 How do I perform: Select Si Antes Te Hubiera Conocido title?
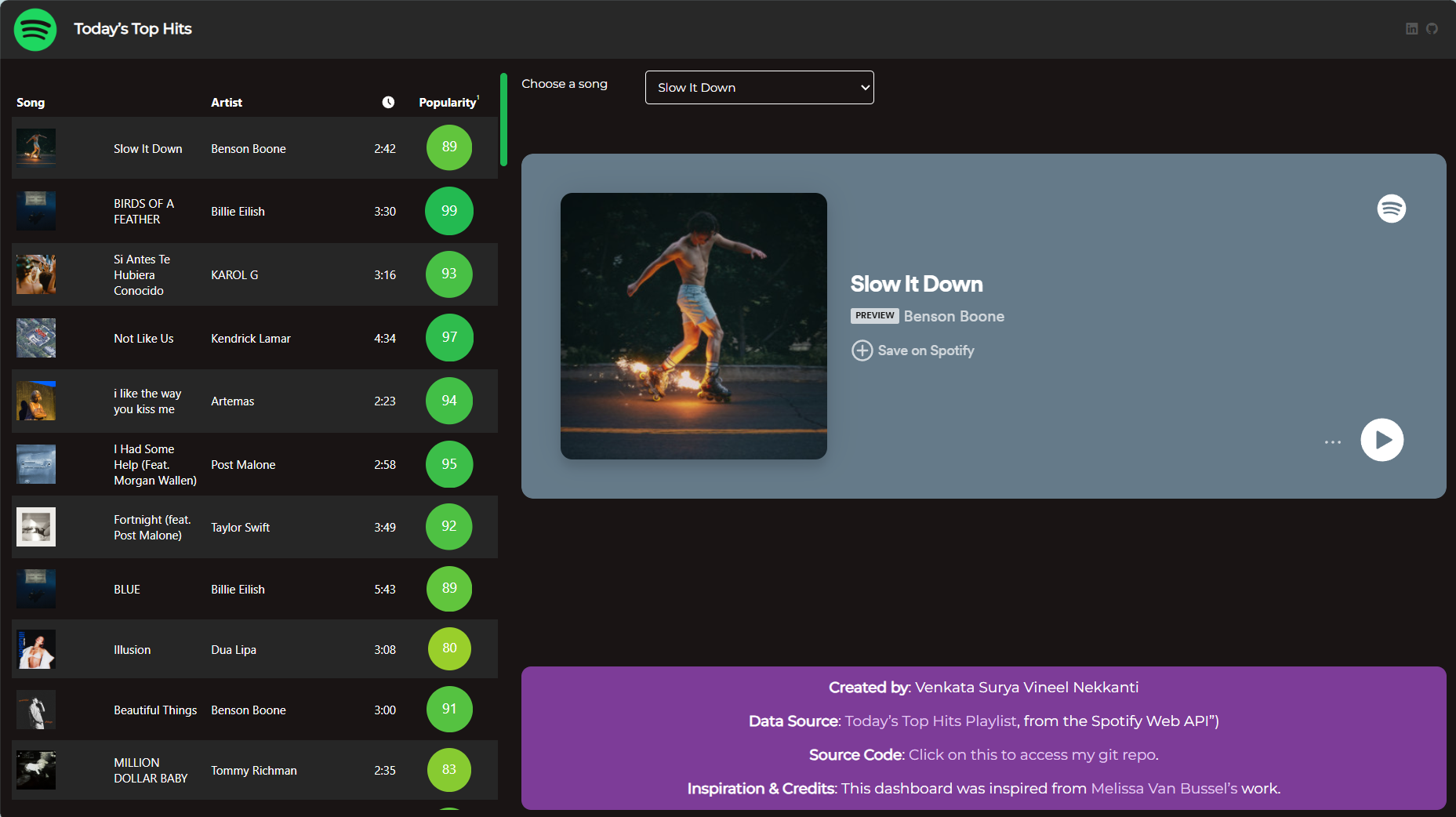pos(142,274)
